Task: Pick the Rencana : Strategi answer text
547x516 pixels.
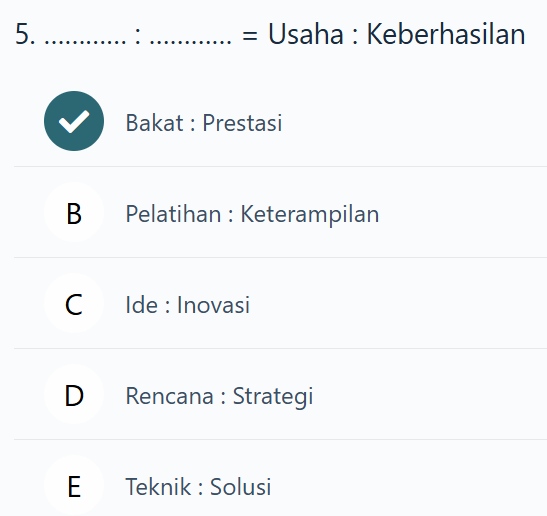Action: coord(219,396)
